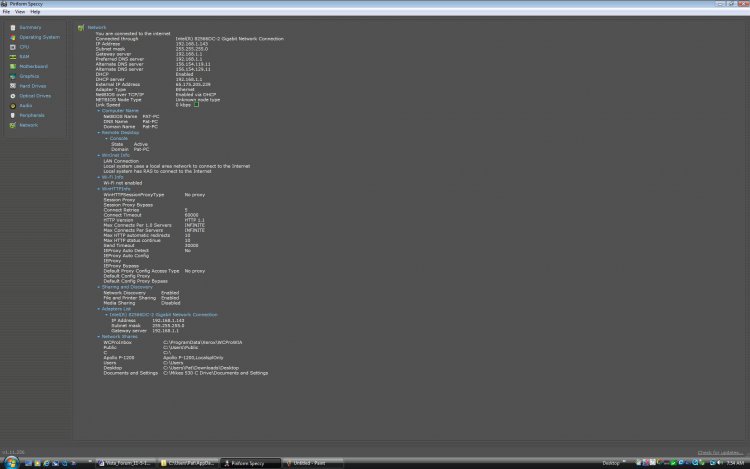Click the 'Wi-Fi not enabled' text
The height and width of the screenshot is (469, 750).
[122, 183]
